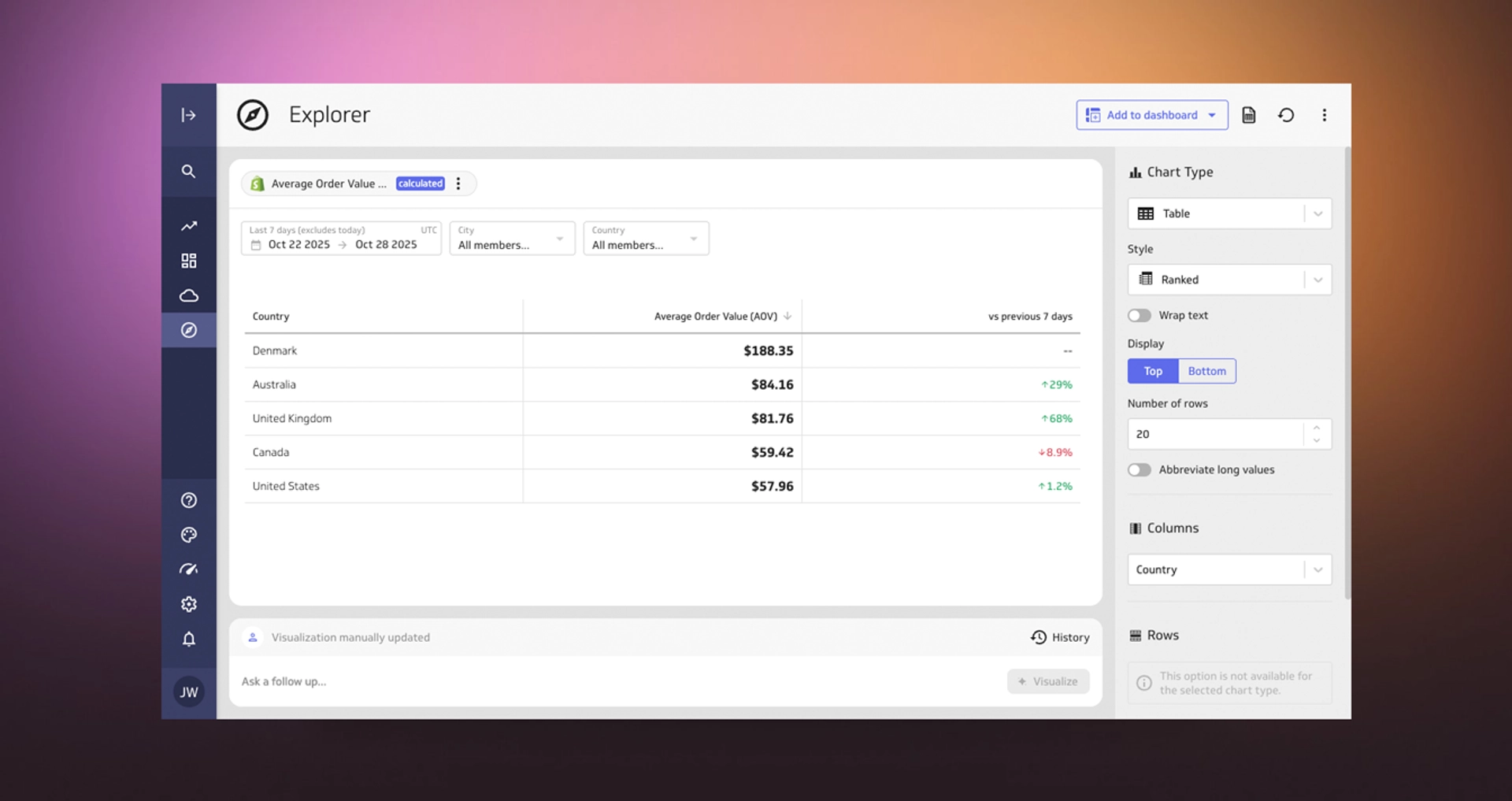The image size is (1512, 801).
Task: Click the search icon in sidebar
Action: (188, 171)
